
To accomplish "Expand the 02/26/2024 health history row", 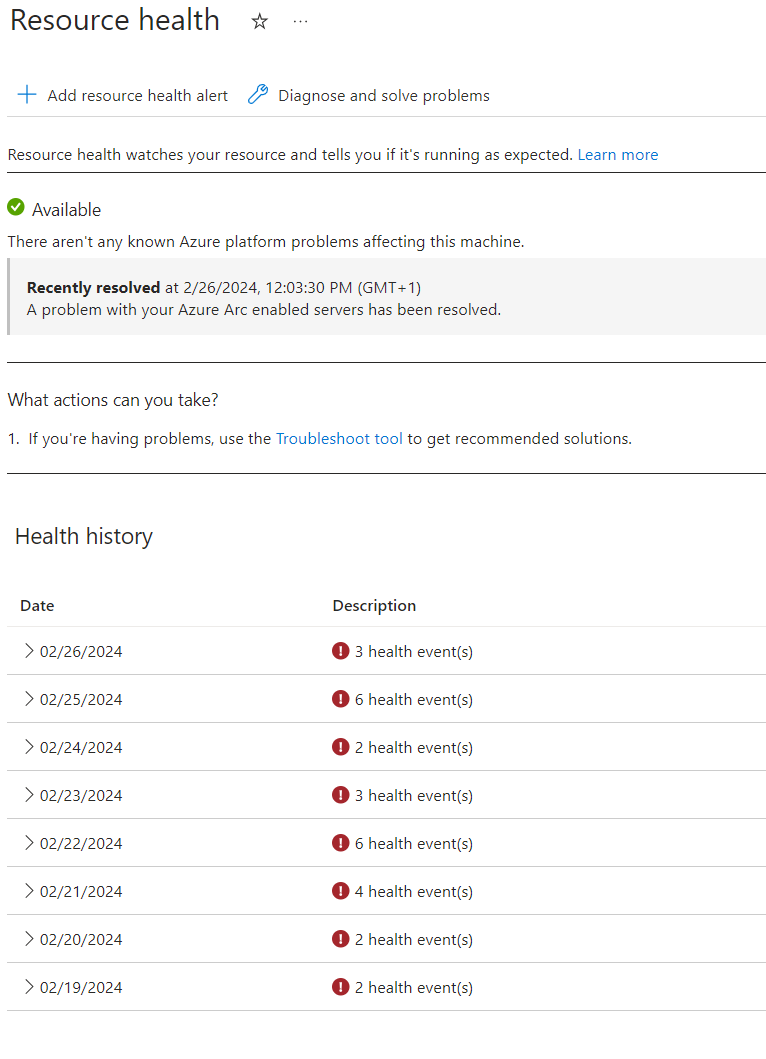I will coord(30,650).
